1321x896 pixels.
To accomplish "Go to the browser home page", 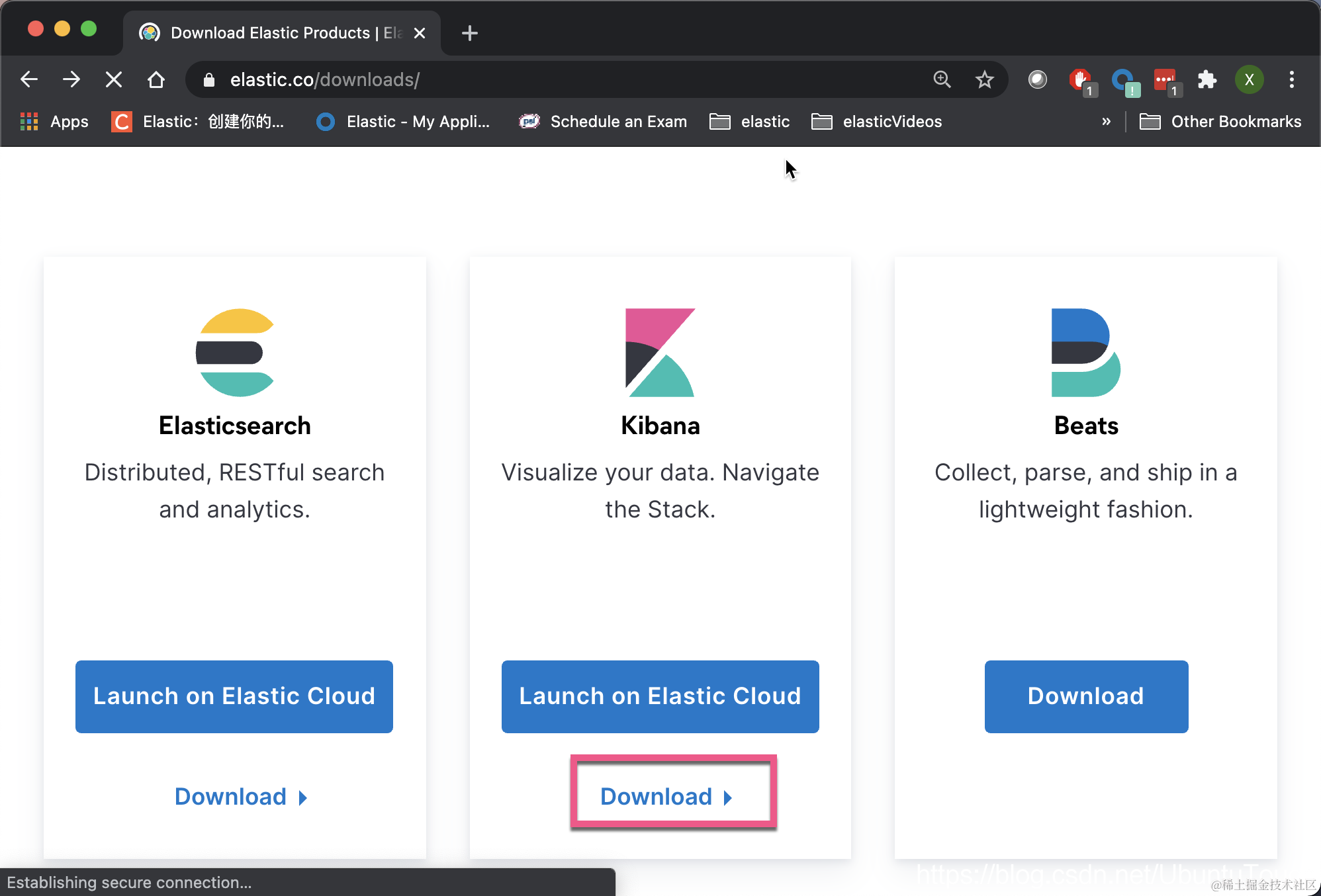I will pos(156,80).
